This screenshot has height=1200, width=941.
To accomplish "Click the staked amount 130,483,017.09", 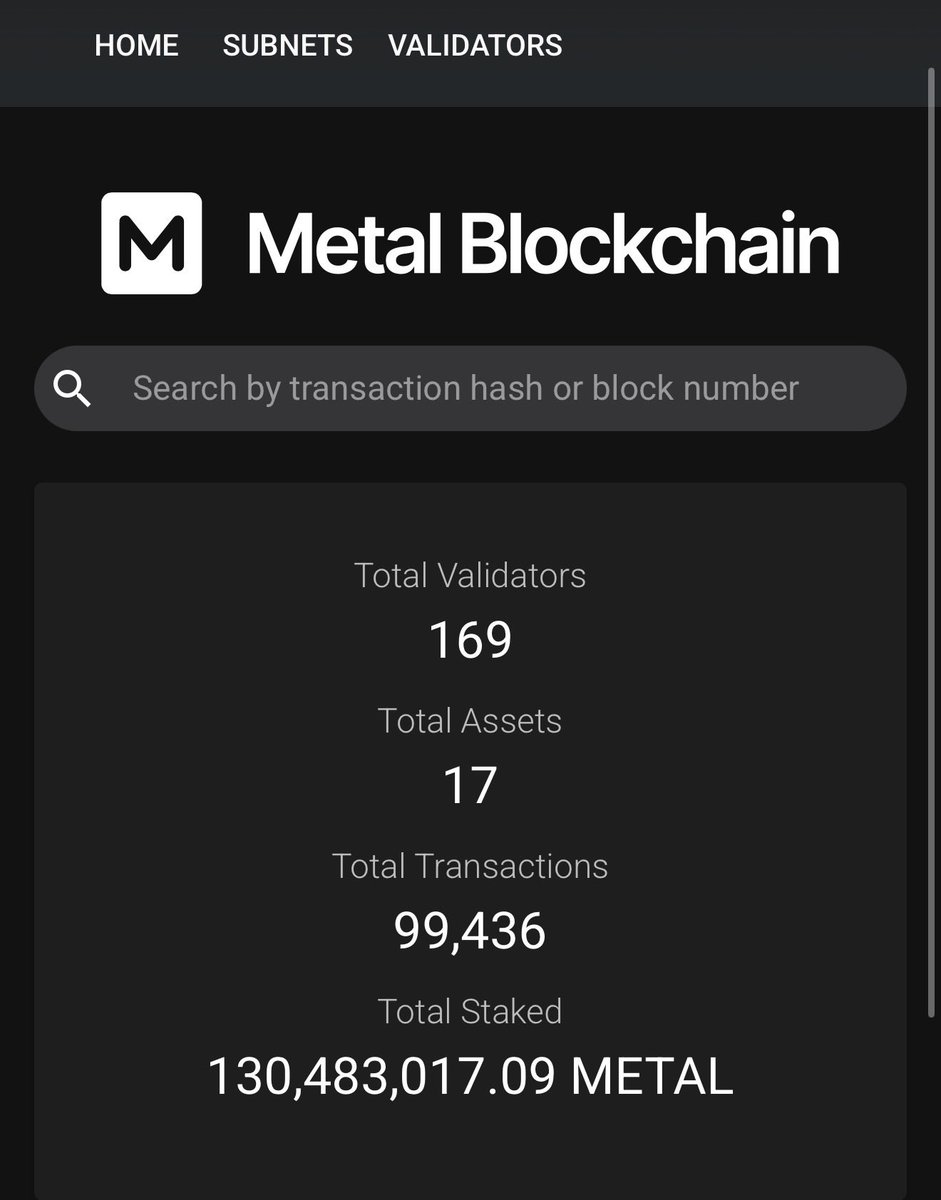I will (x=381, y=1077).
